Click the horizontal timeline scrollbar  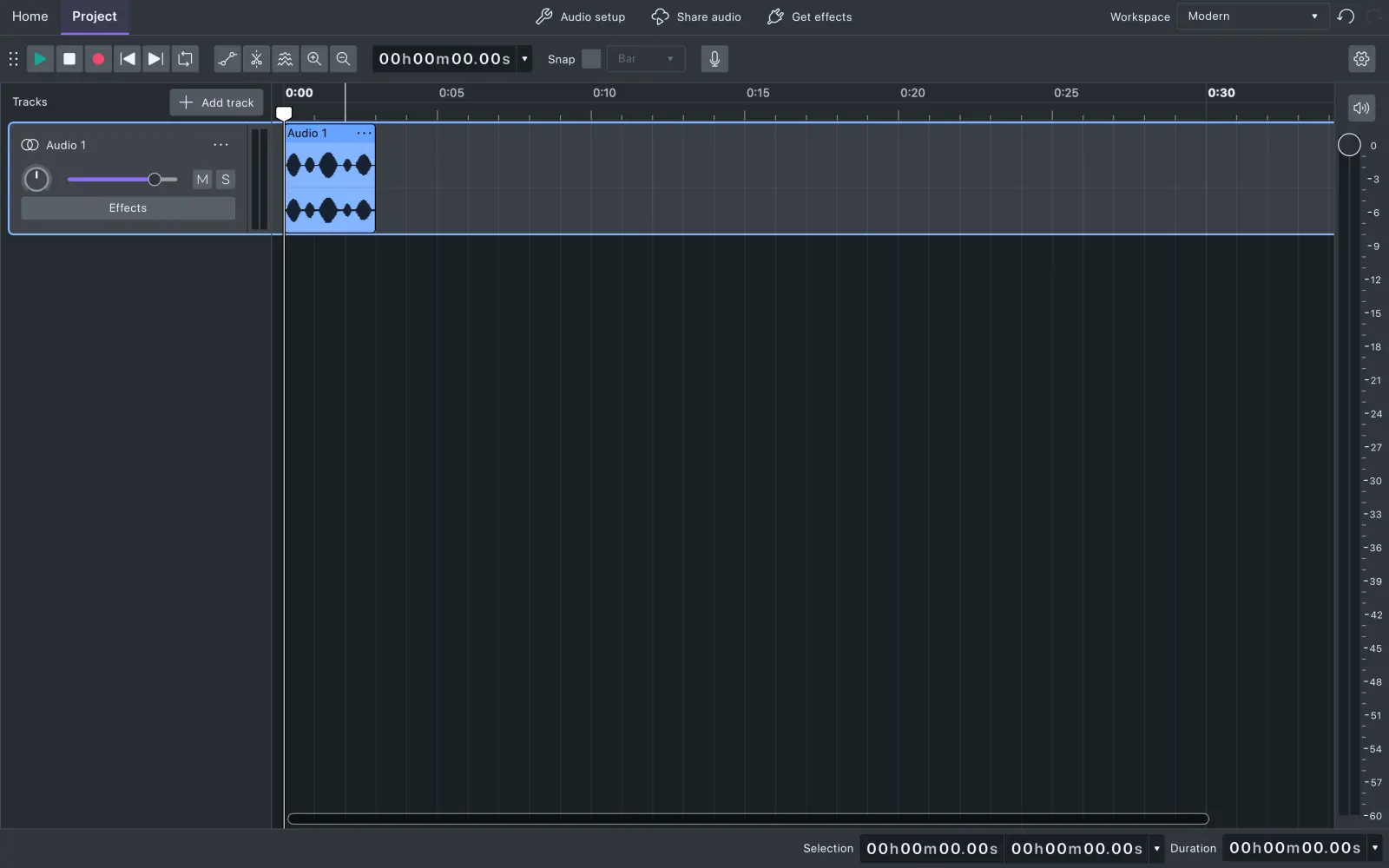point(747,819)
